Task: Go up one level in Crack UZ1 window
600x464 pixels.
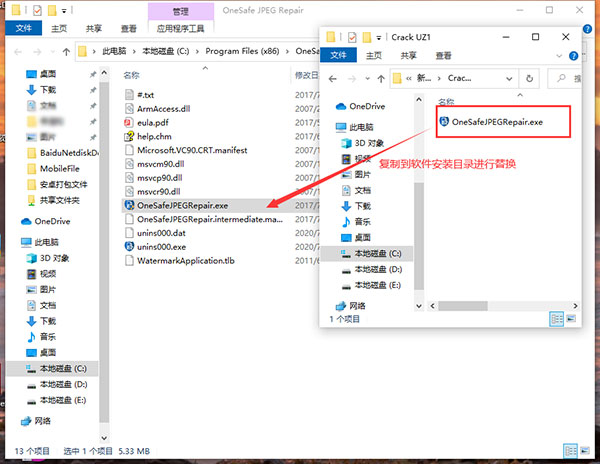Action: point(381,79)
